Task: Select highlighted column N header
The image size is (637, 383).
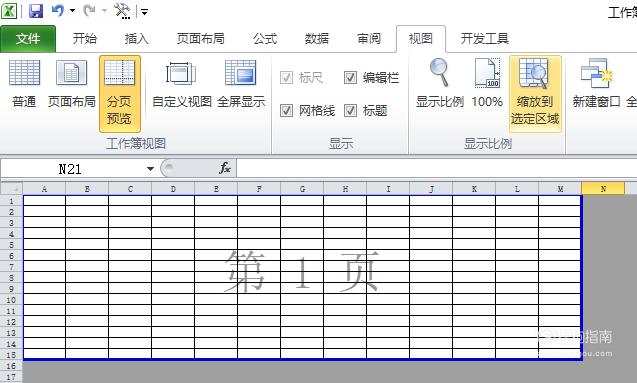Action: click(x=603, y=189)
